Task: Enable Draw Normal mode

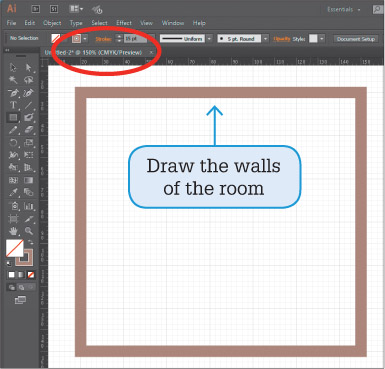Action: coord(12,287)
